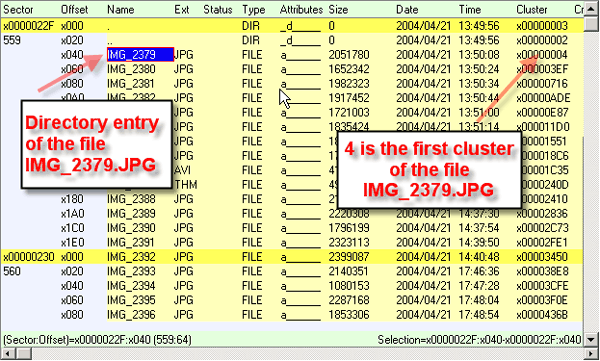
Task: Select the IMG_2391 file entry
Action: (x=131, y=243)
